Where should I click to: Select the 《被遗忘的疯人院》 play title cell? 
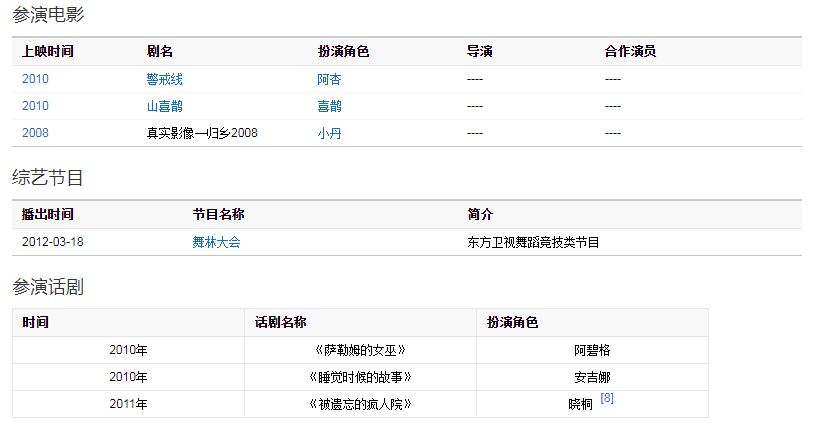(x=359, y=404)
